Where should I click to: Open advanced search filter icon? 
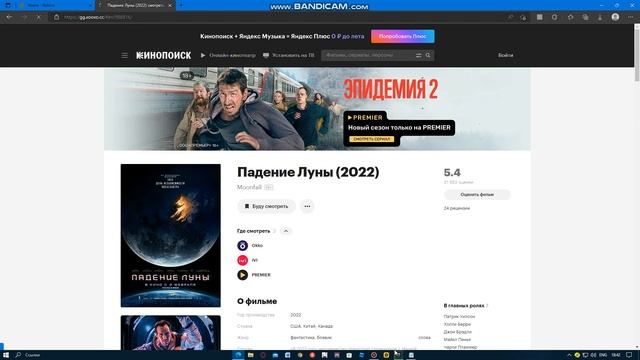tap(418, 55)
